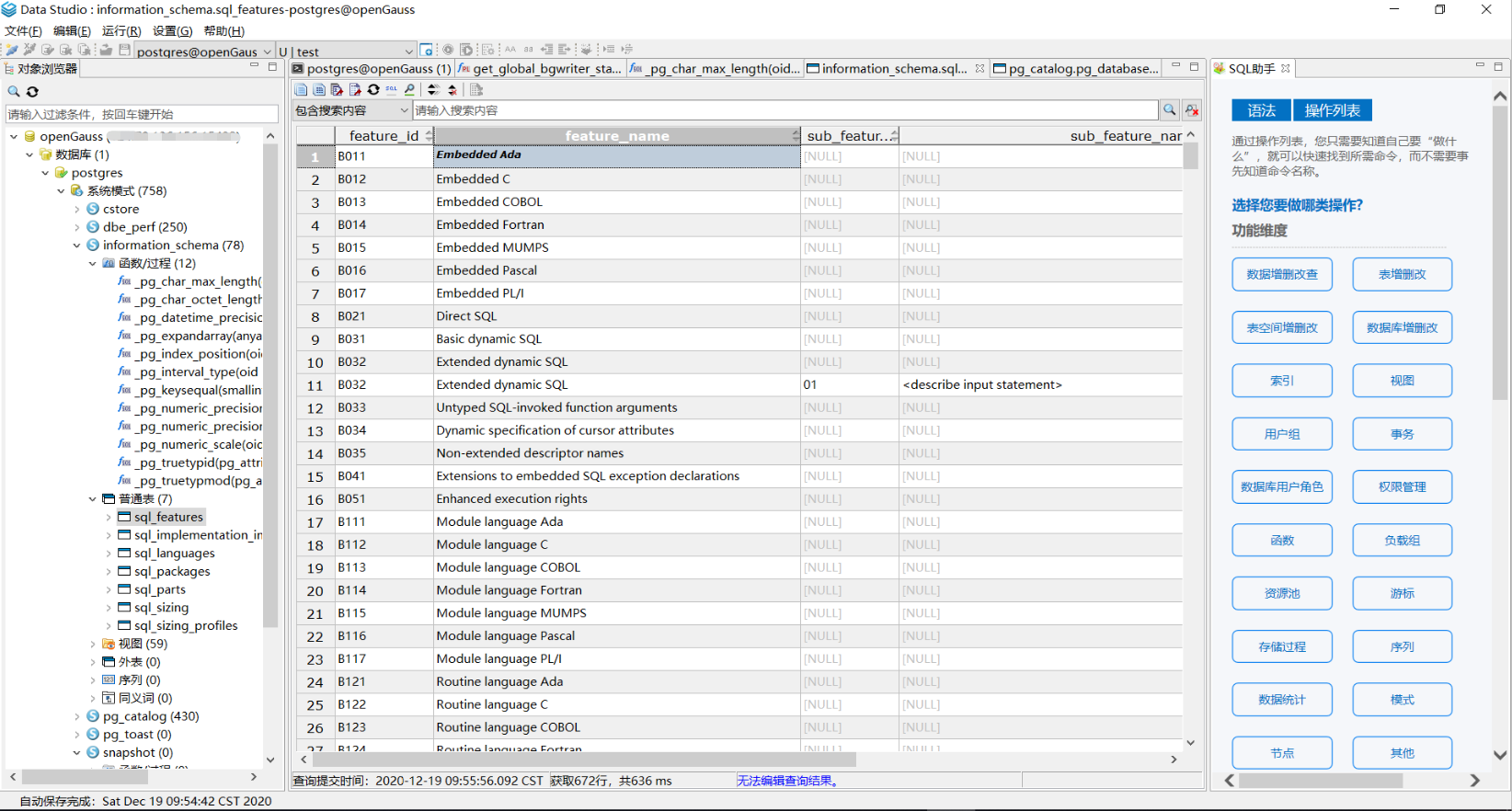Collapse the 函数/过程 (12) node
The width and height of the screenshot is (1512, 811).
coord(92,264)
